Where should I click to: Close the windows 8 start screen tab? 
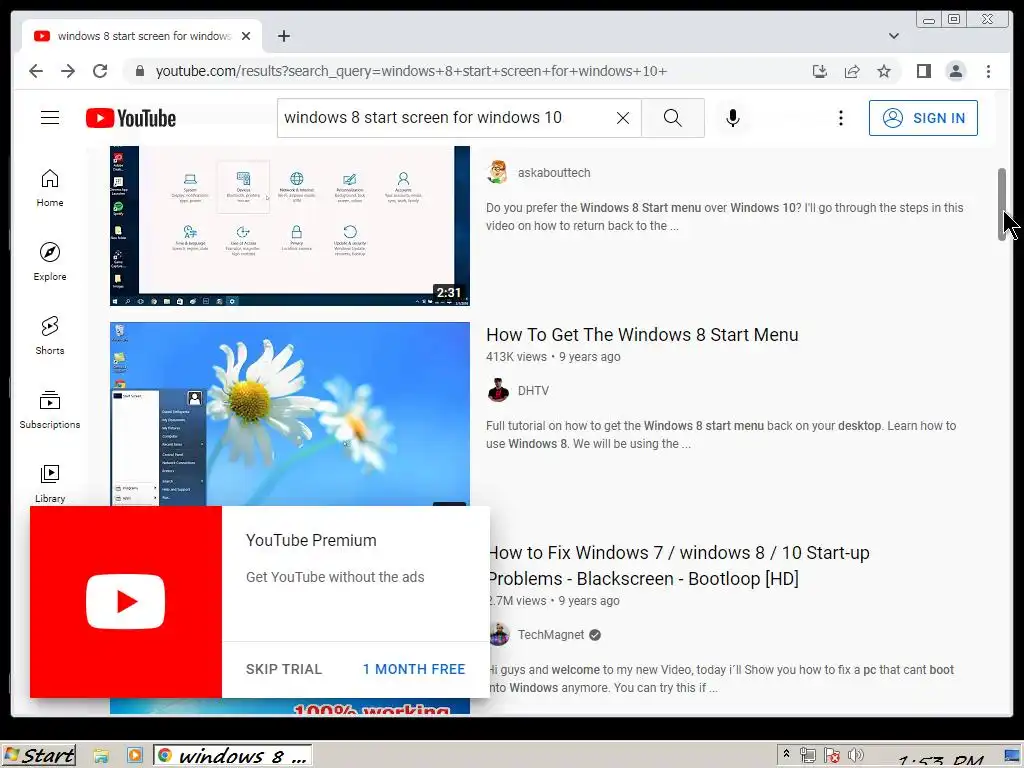[246, 36]
